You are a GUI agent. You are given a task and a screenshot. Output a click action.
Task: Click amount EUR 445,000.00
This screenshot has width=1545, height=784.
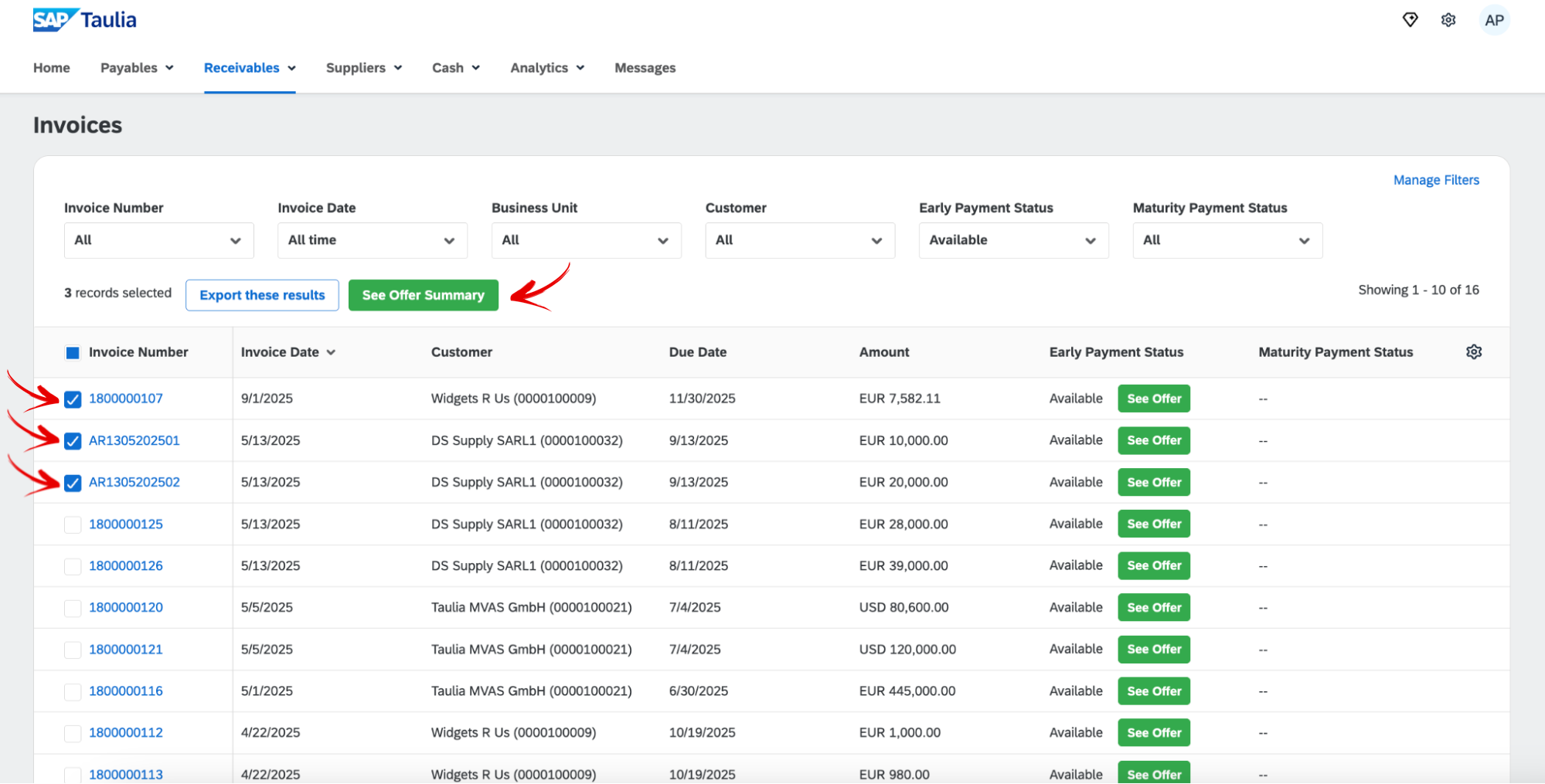pyautogui.click(x=907, y=691)
